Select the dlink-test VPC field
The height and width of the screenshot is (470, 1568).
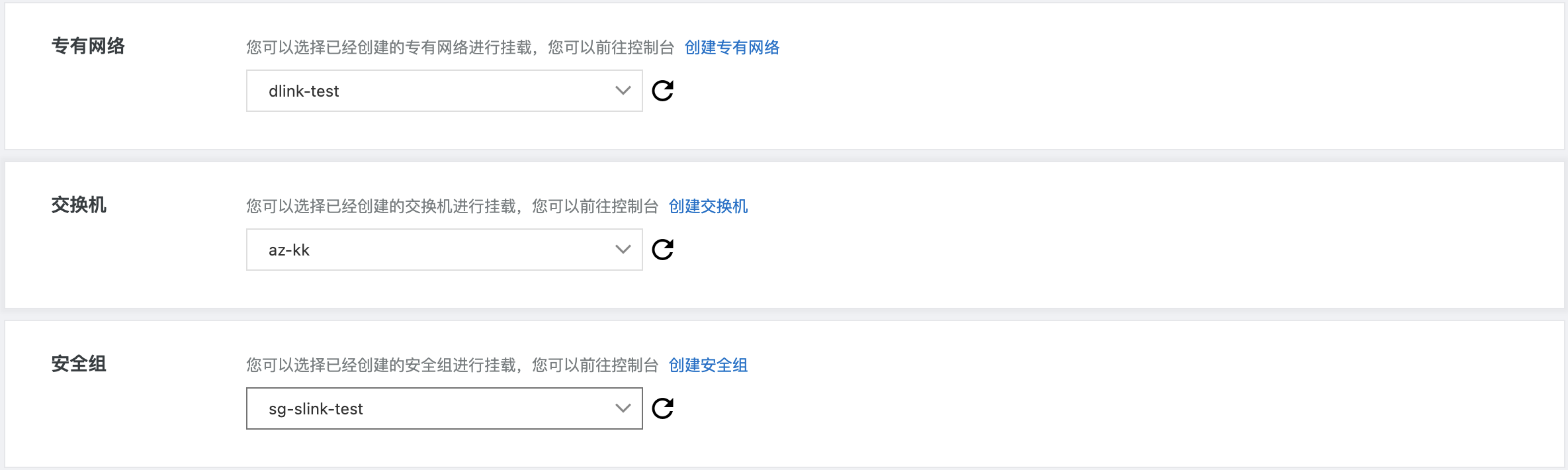tap(443, 91)
